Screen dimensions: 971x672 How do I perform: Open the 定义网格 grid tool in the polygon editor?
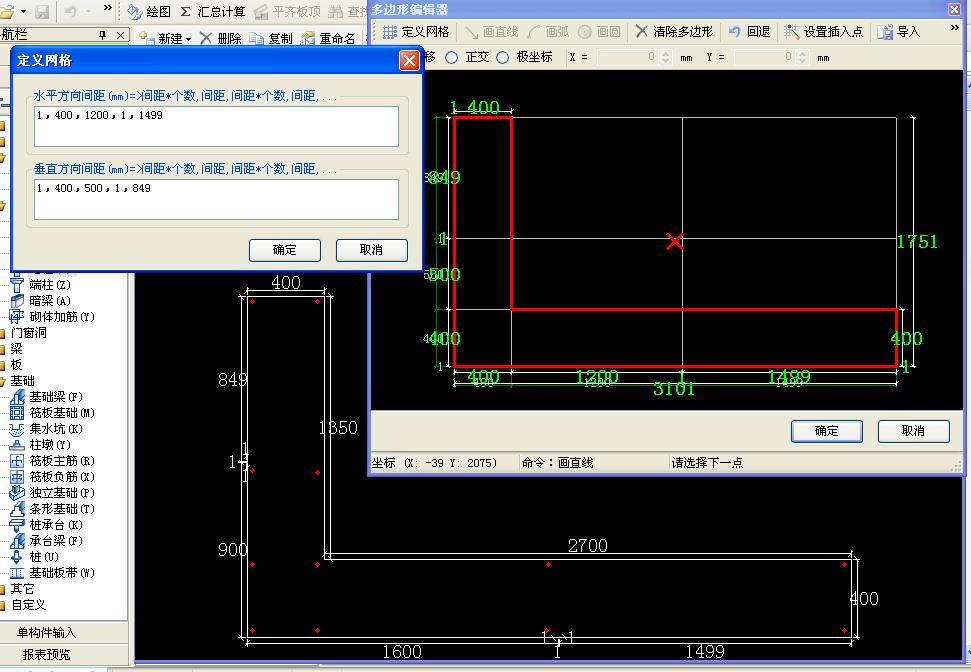pos(416,32)
